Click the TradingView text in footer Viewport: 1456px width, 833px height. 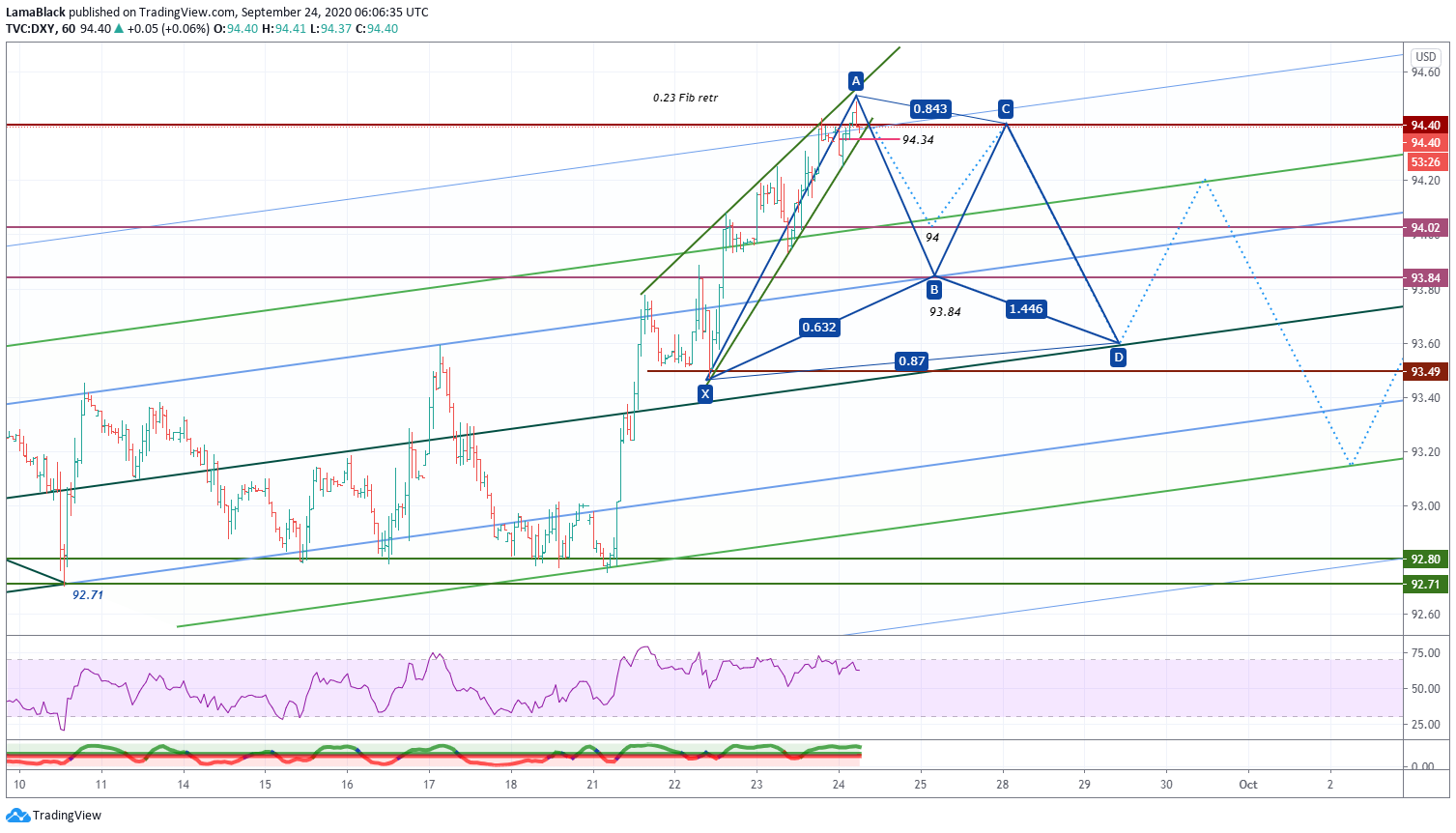coord(67,816)
